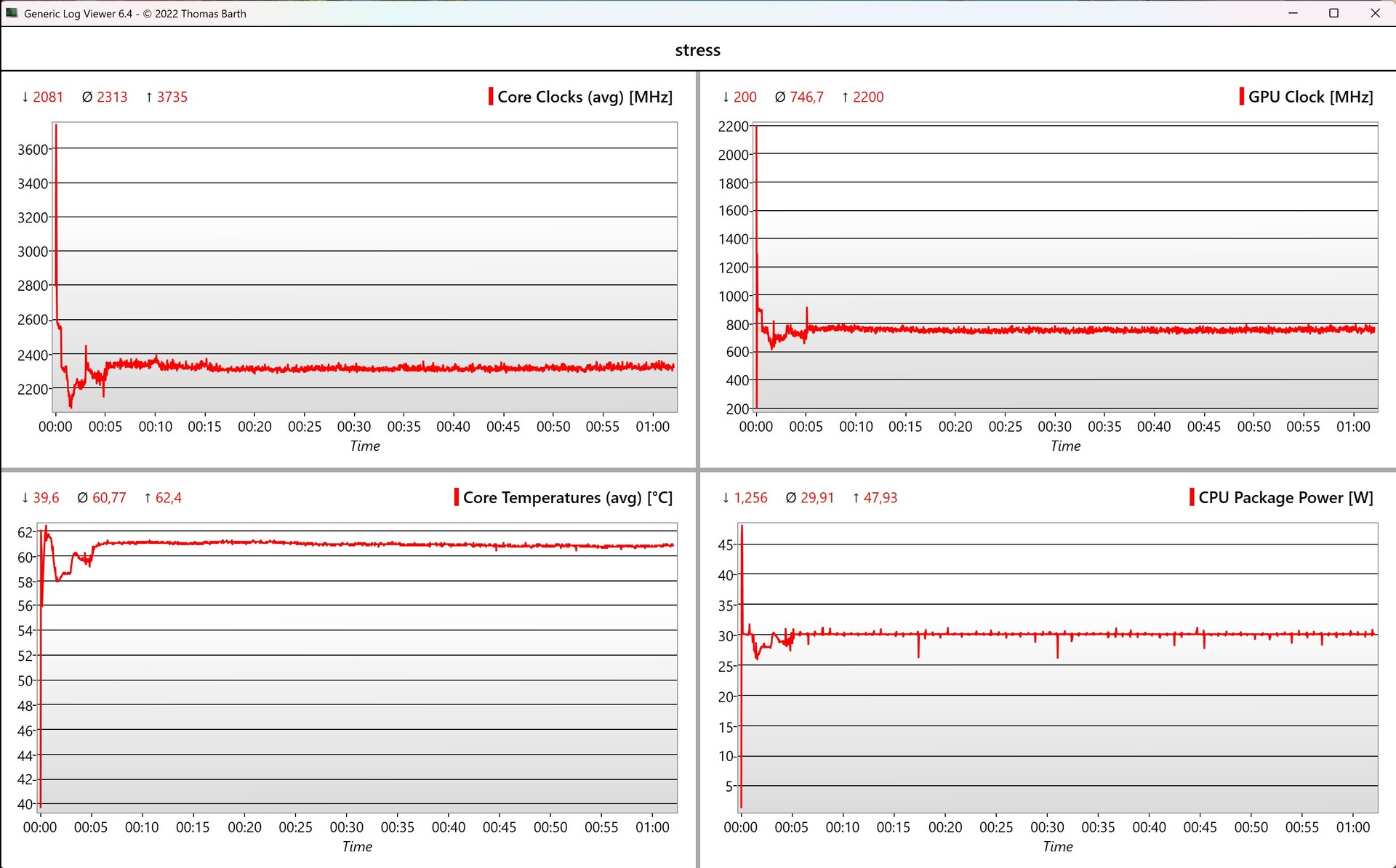The height and width of the screenshot is (868, 1396).
Task: Click GPU Clock average value 746,7
Action: click(x=806, y=97)
